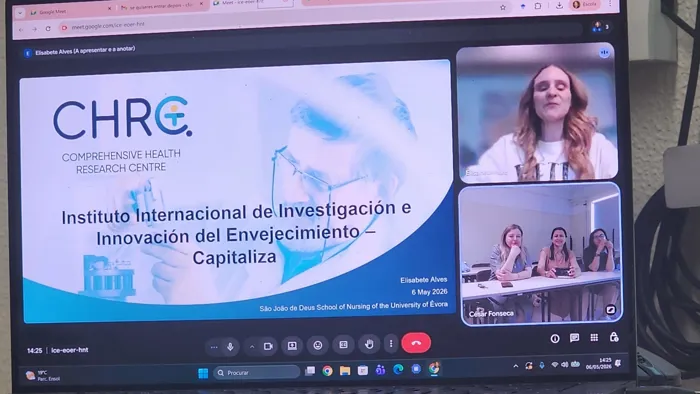This screenshot has height=394, width=700.
Task: Open host controls lock icon
Action: tap(614, 337)
